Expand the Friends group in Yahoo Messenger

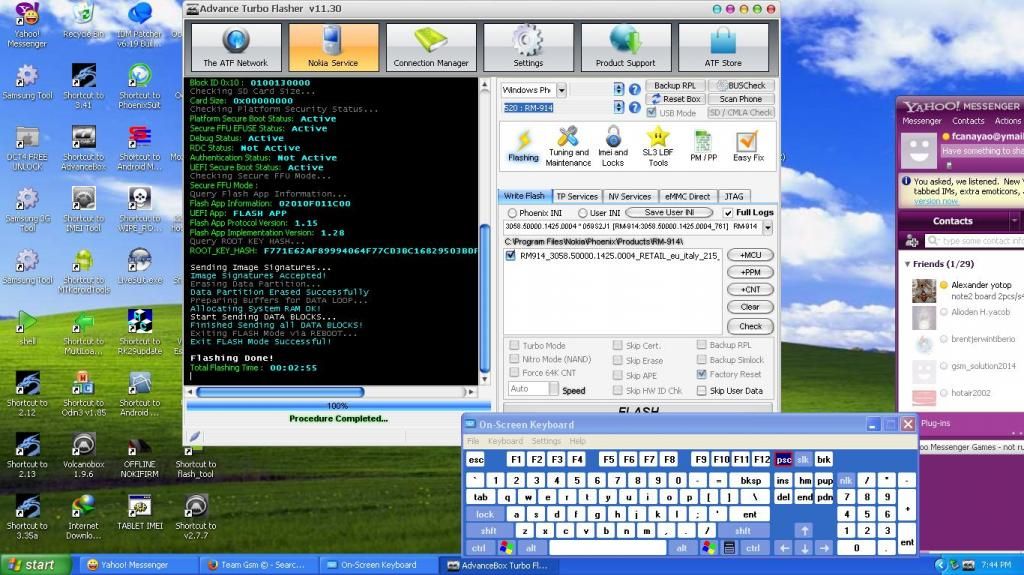point(909,264)
